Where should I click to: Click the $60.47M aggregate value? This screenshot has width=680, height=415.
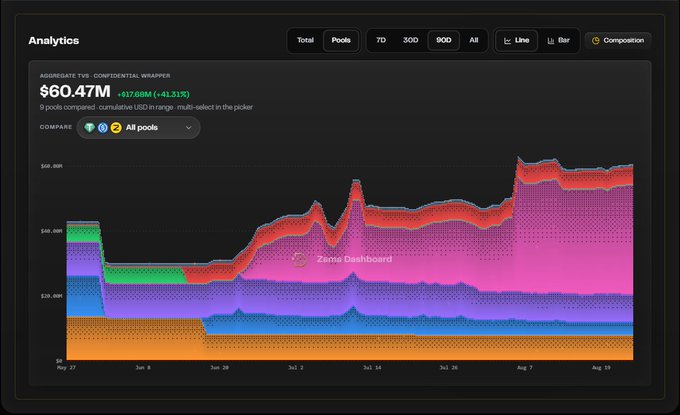(x=75, y=91)
